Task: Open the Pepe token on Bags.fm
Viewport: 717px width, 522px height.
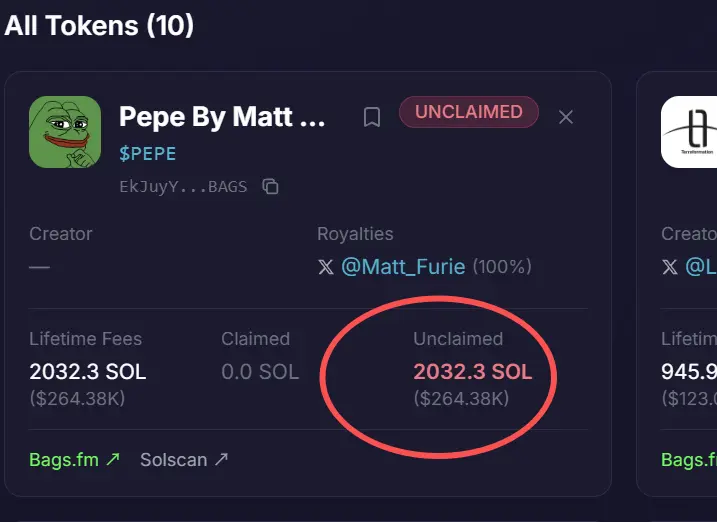Action: (x=75, y=460)
